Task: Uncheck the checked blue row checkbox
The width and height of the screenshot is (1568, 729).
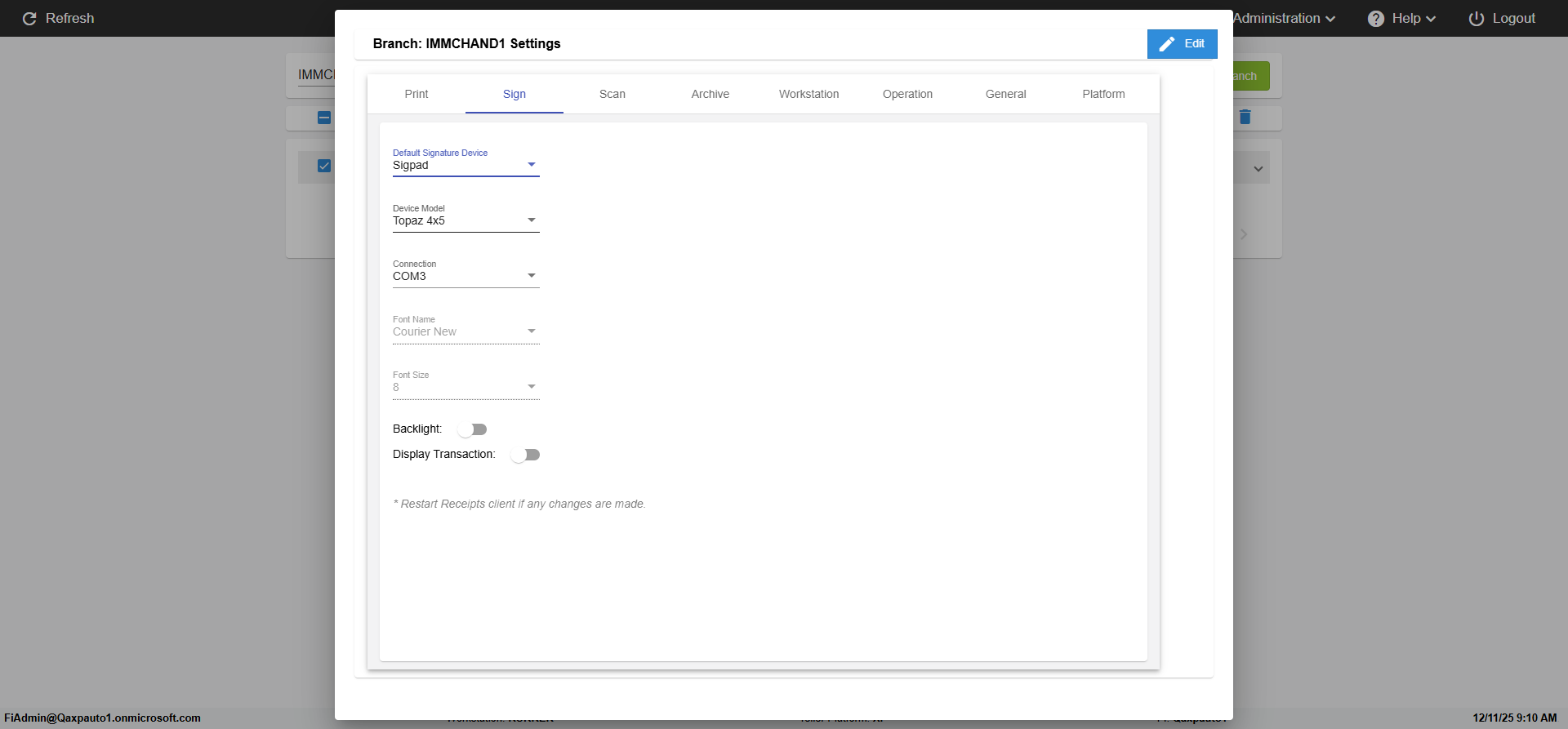Action: (324, 166)
